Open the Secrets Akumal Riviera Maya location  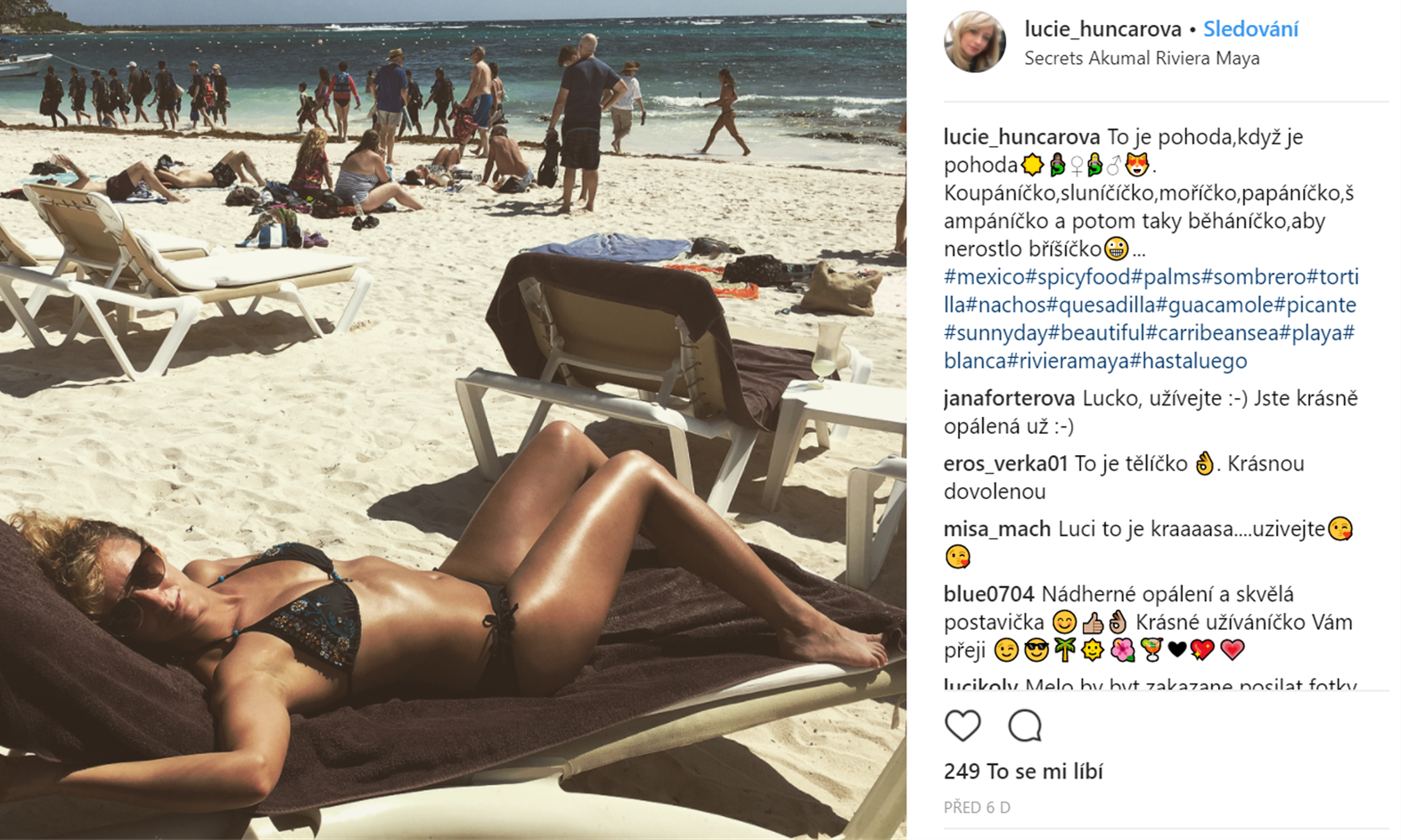1142,59
